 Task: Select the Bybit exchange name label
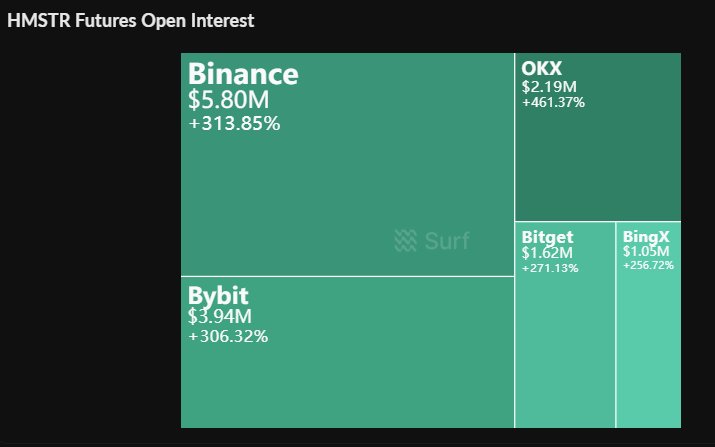click(218, 296)
